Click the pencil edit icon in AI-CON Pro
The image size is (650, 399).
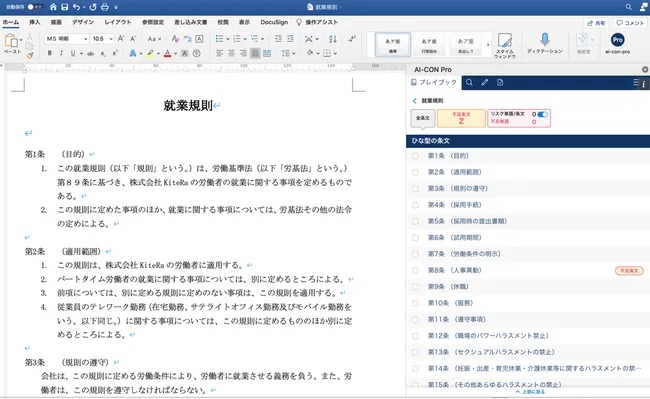coord(485,82)
